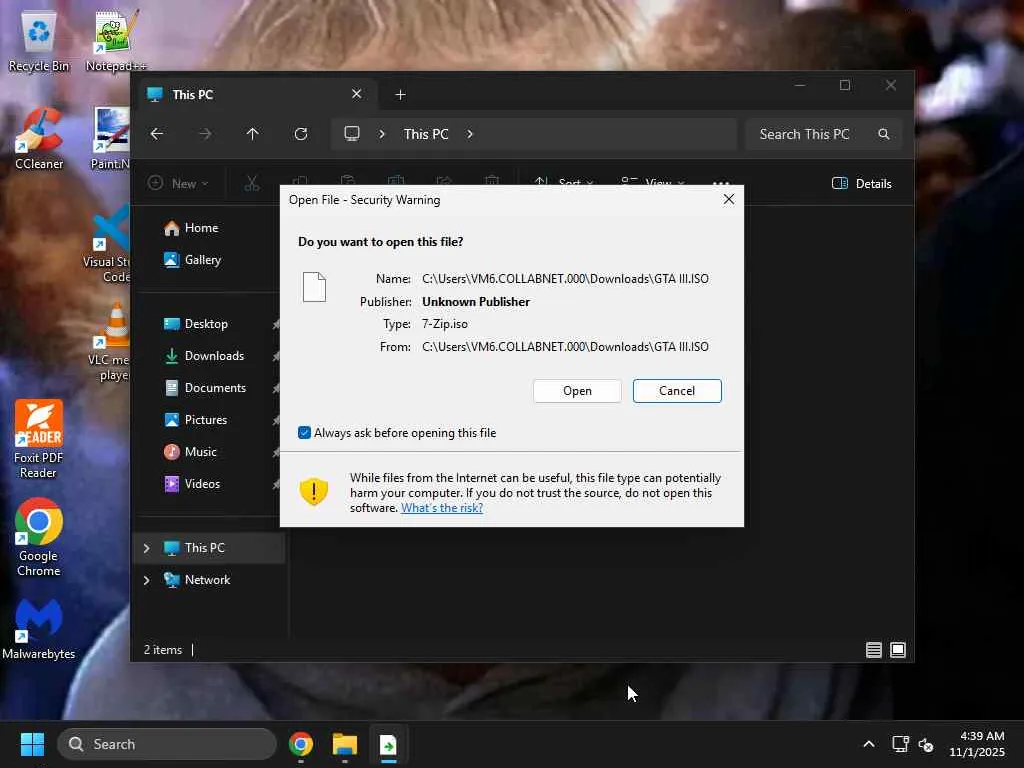Click the file icon in the warning dialog
Image resolution: width=1024 pixels, height=768 pixels.
314,287
